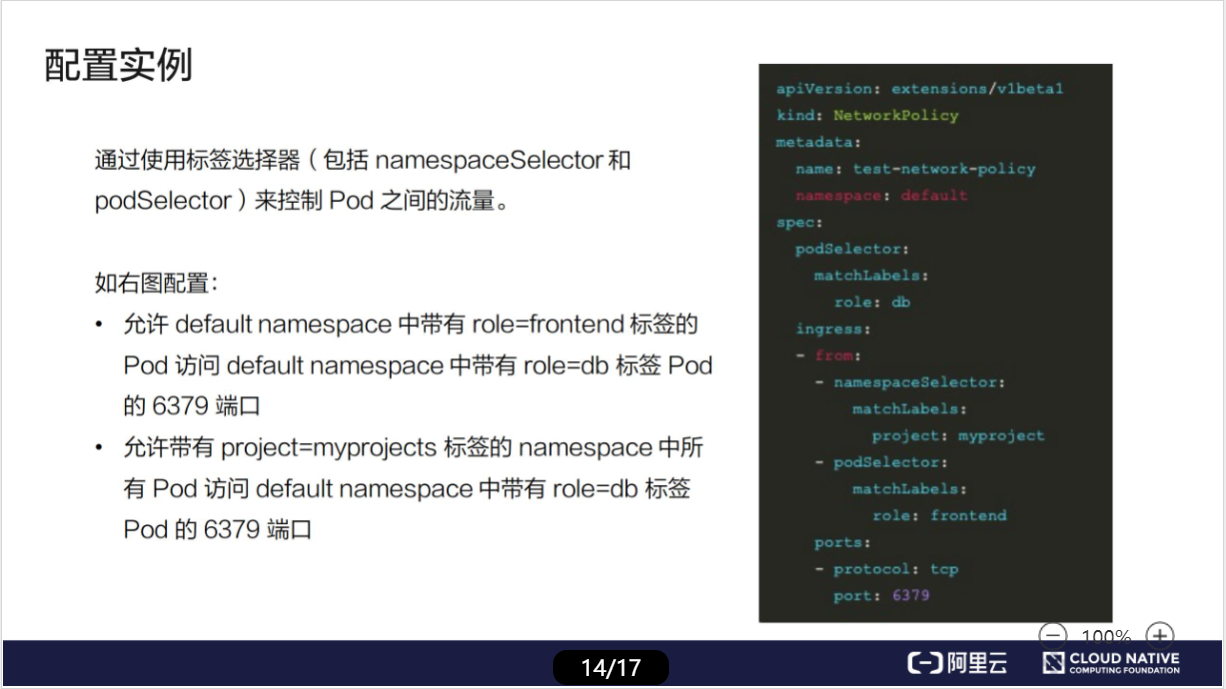1226x689 pixels.
Task: Click the 14/17 page indicator
Action: pyautogui.click(x=610, y=667)
